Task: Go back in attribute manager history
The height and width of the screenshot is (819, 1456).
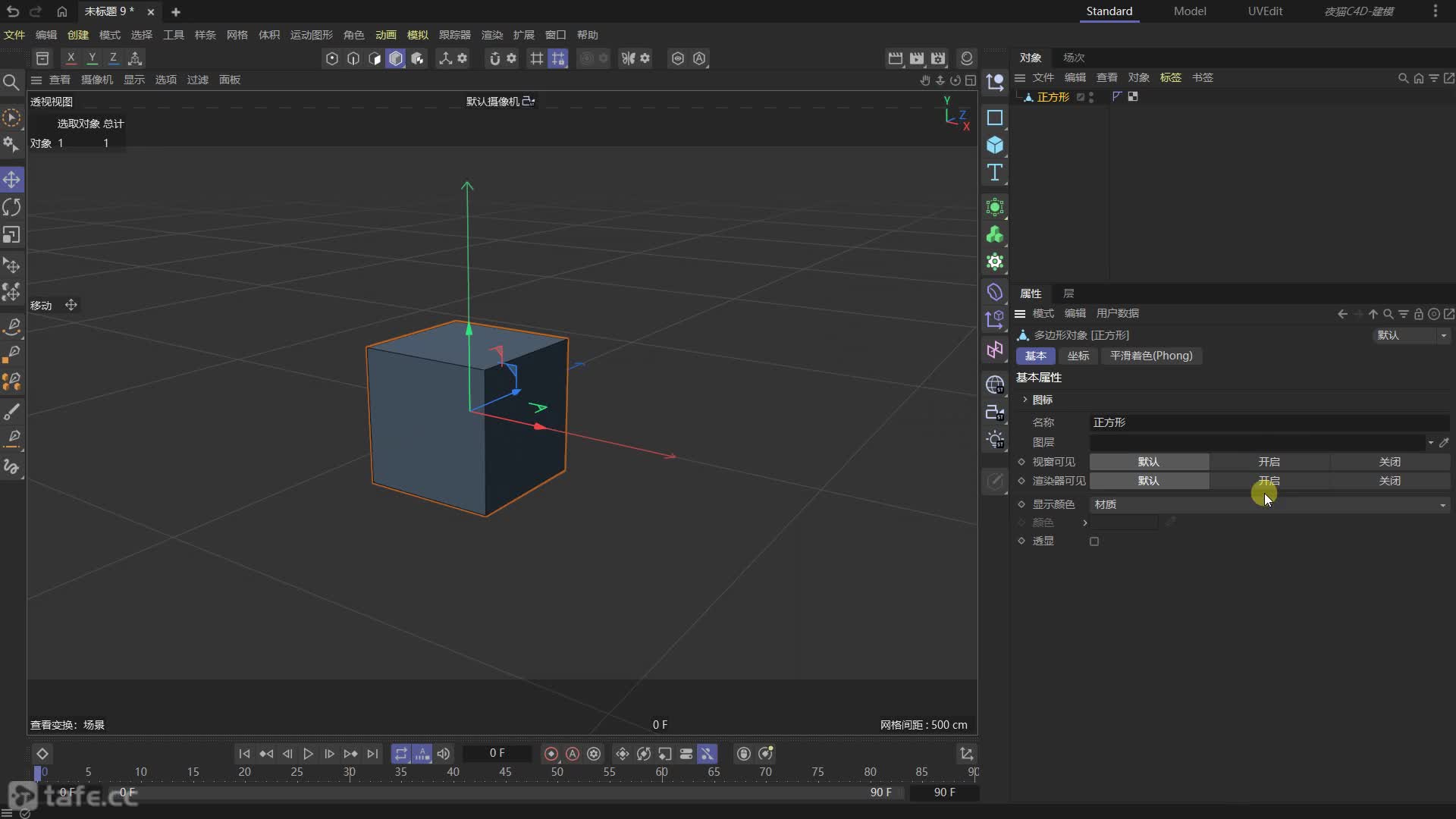Action: click(1343, 314)
